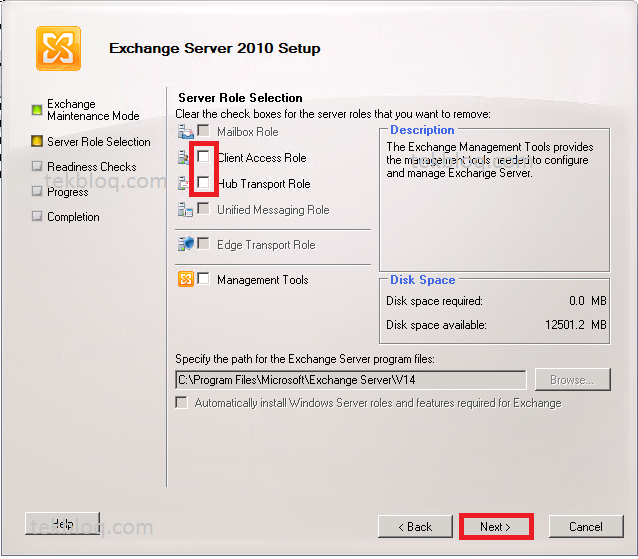This screenshot has width=638, height=559.
Task: Open Help for setup
Action: pyautogui.click(x=62, y=524)
